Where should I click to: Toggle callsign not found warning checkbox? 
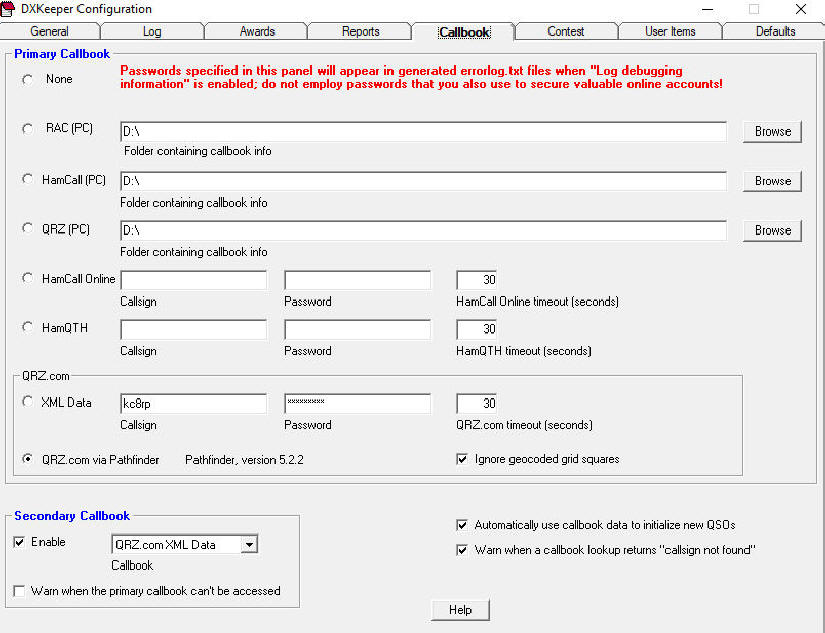462,550
